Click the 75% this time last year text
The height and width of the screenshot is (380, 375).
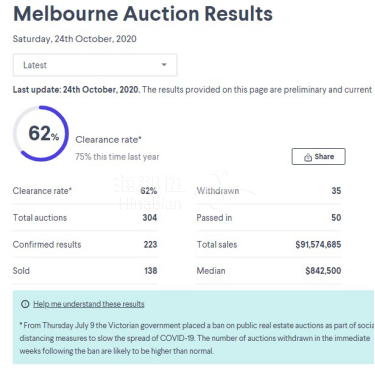point(117,157)
